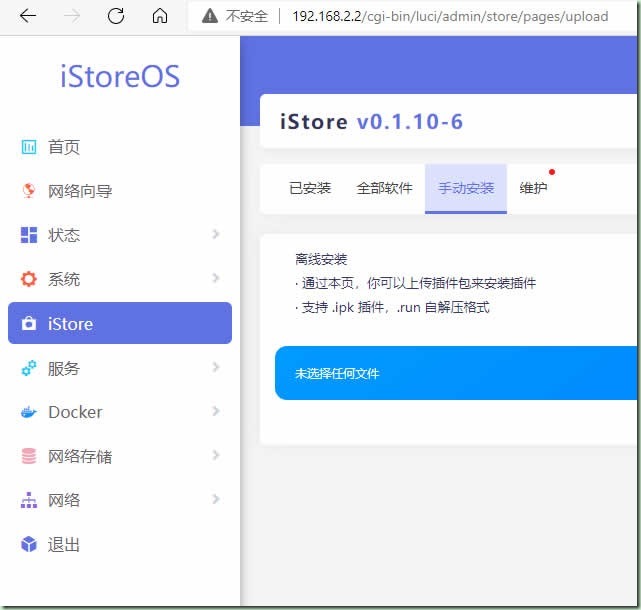Expand the 系统 menu chevron
The height and width of the screenshot is (610, 641).
(x=216, y=278)
